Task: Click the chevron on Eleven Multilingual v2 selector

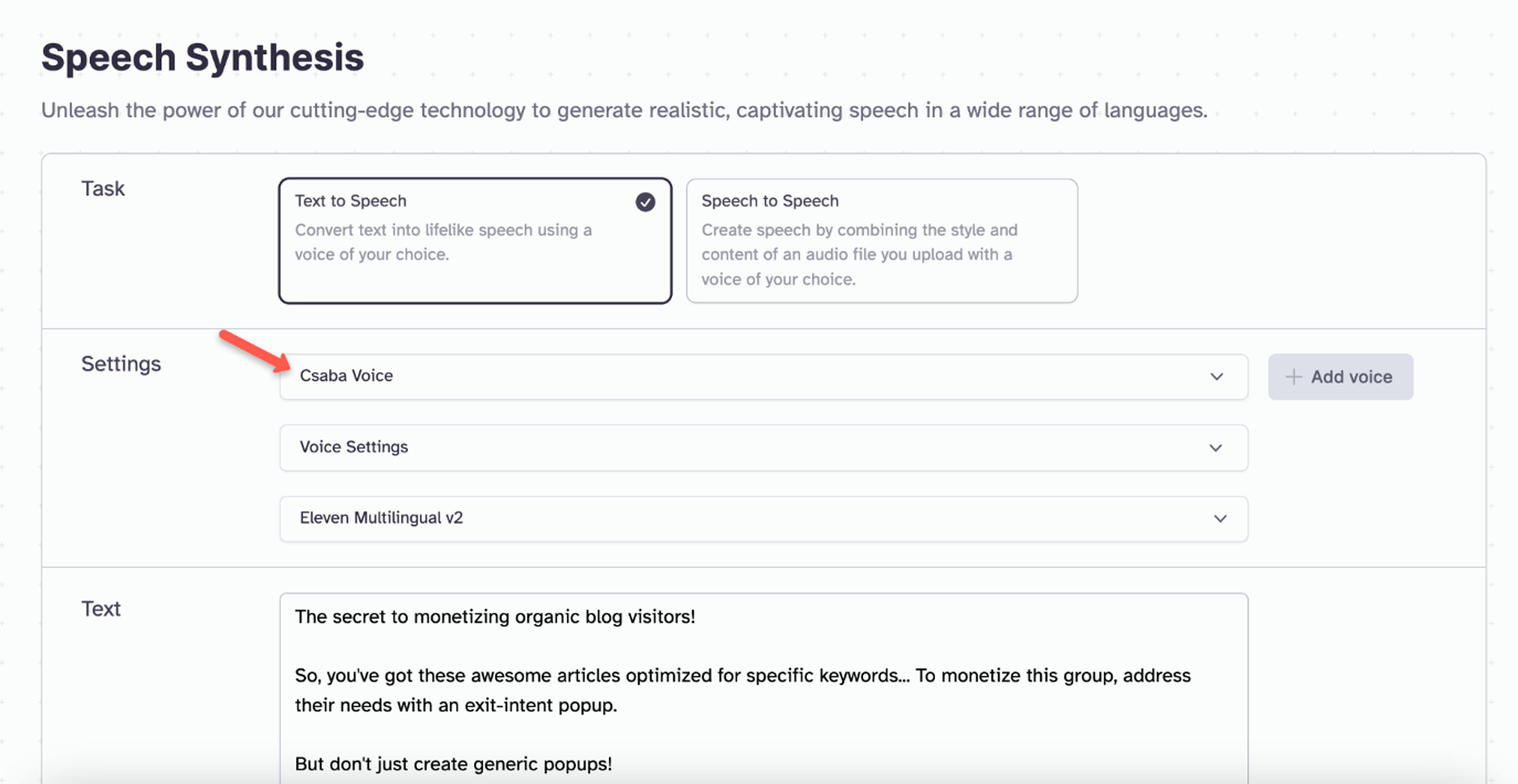Action: tap(1220, 519)
